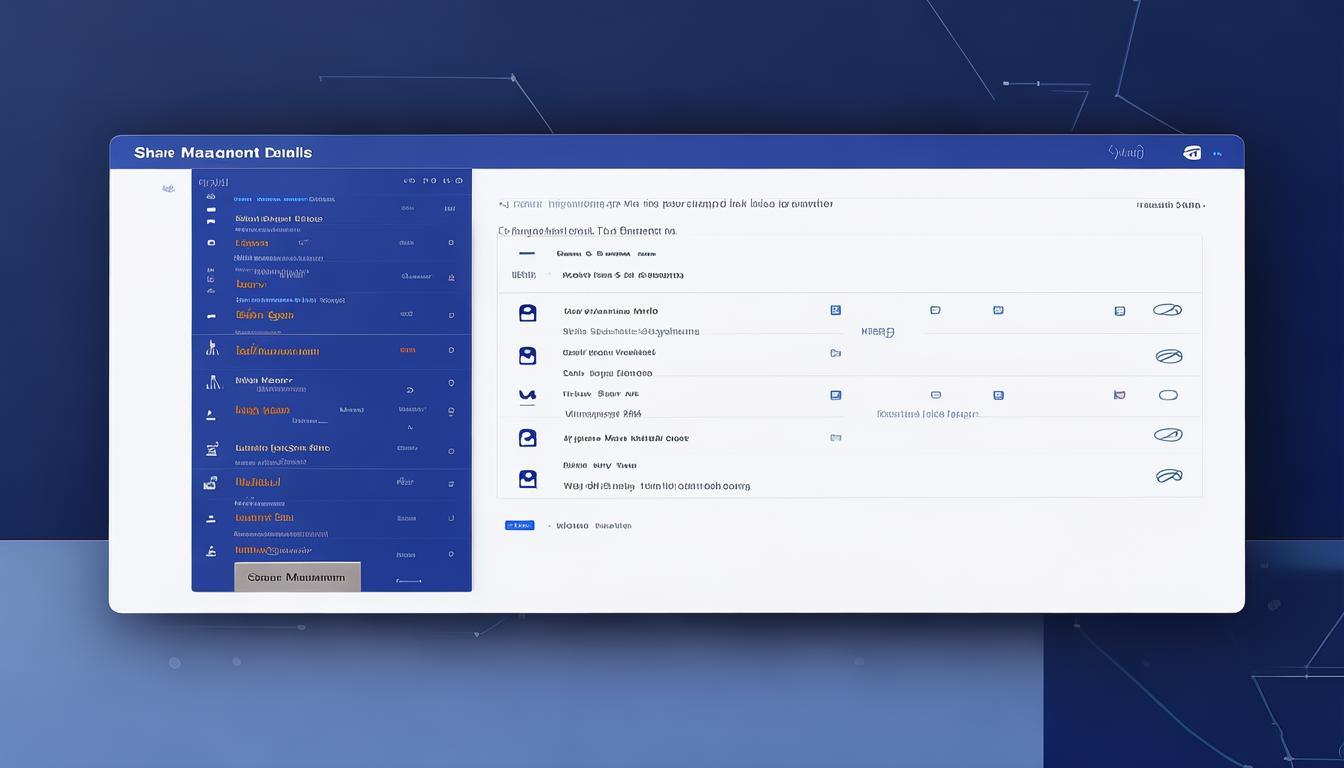Select the top white-titled item in the sidebar list
This screenshot has width=1344, height=768.
(278, 218)
